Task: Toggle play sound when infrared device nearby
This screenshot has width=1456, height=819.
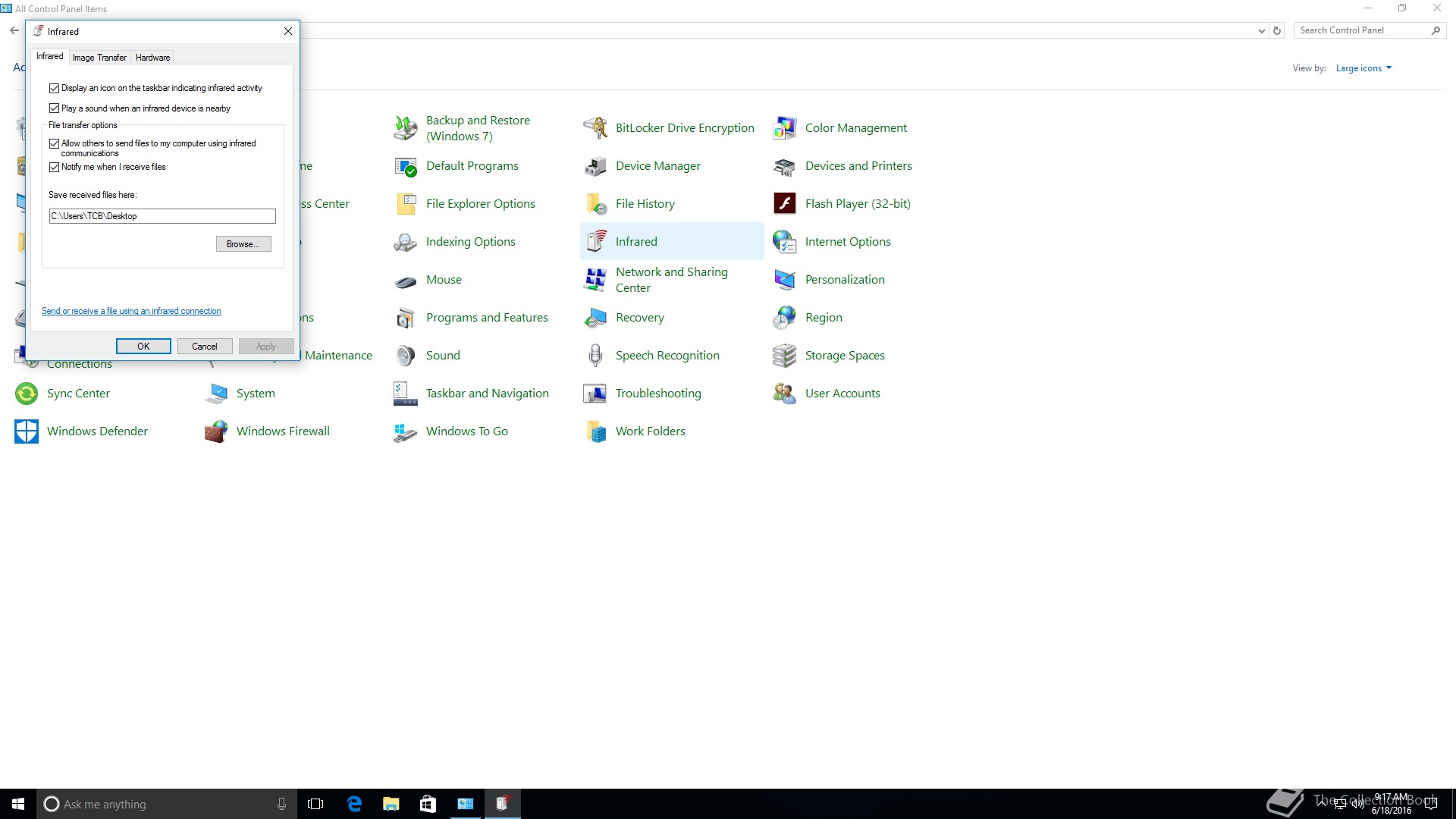Action: click(54, 108)
